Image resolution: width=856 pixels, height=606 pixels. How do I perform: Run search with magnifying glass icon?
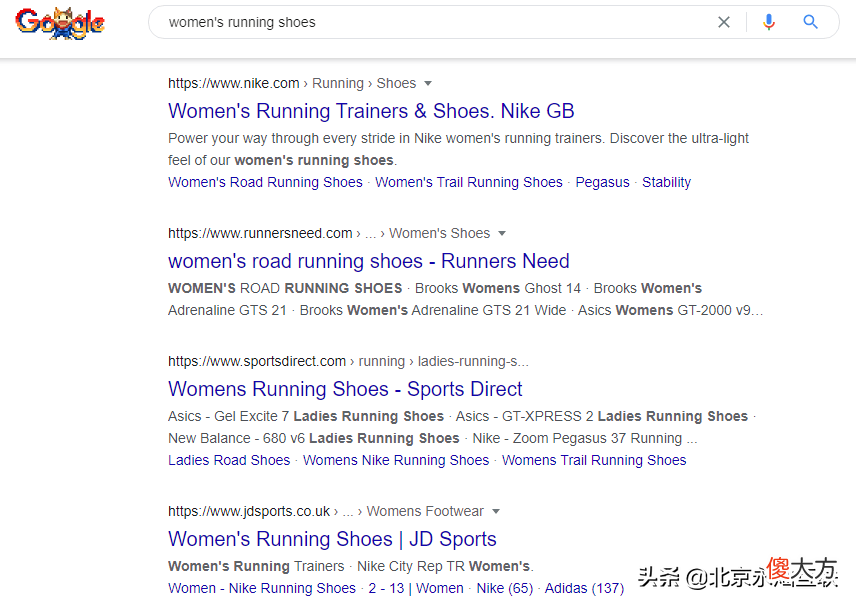click(x=811, y=22)
